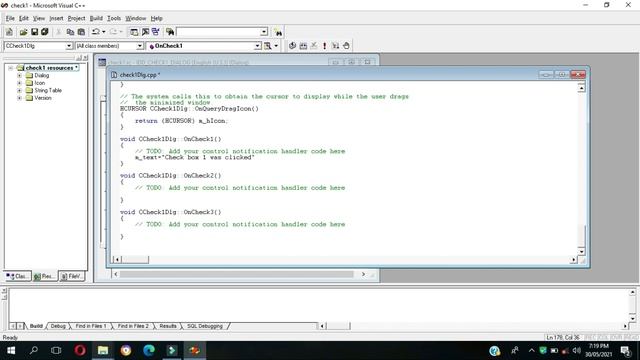
Task: Select the Debug output tab
Action: coord(58,326)
